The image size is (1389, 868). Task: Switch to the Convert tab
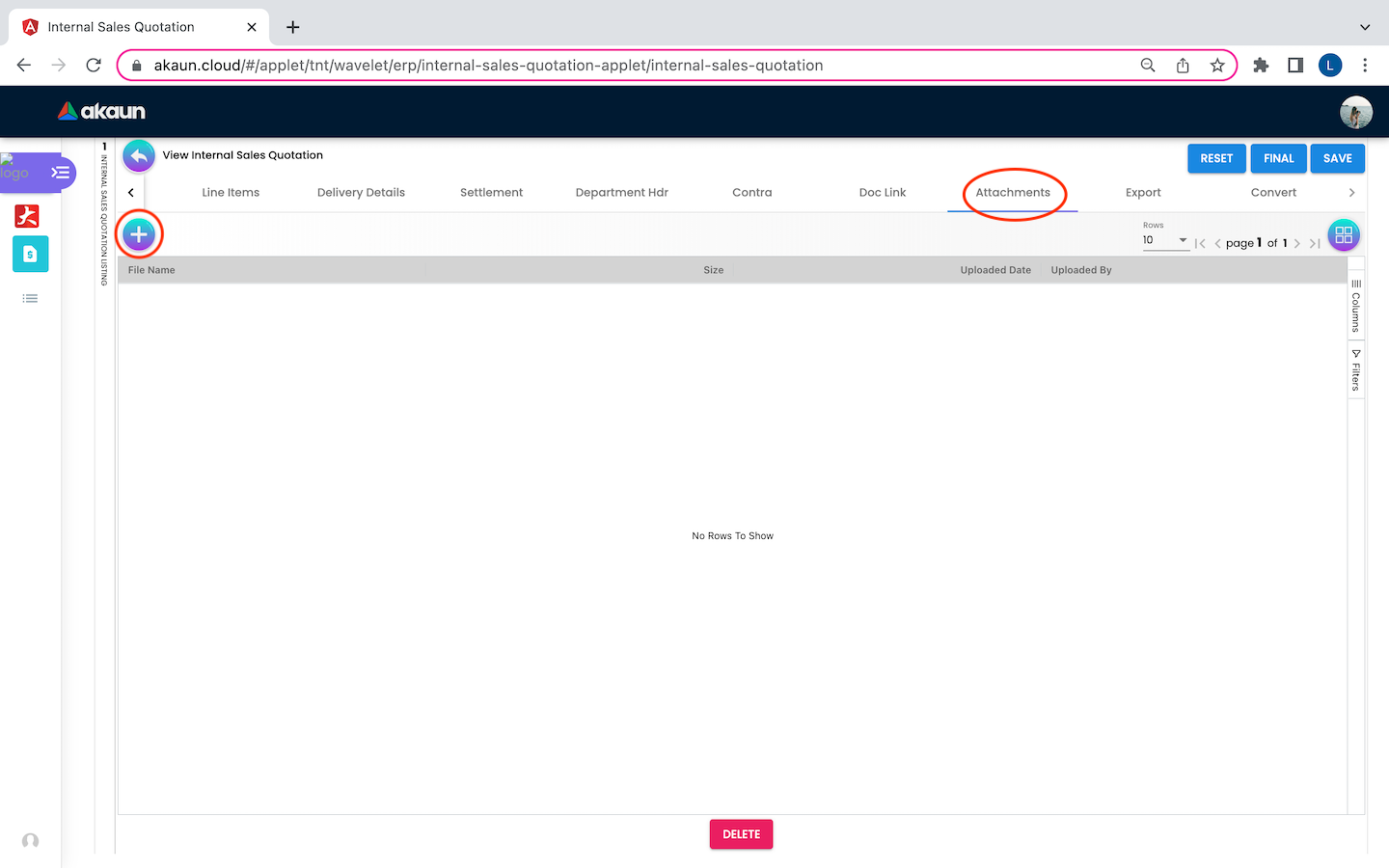(1273, 193)
